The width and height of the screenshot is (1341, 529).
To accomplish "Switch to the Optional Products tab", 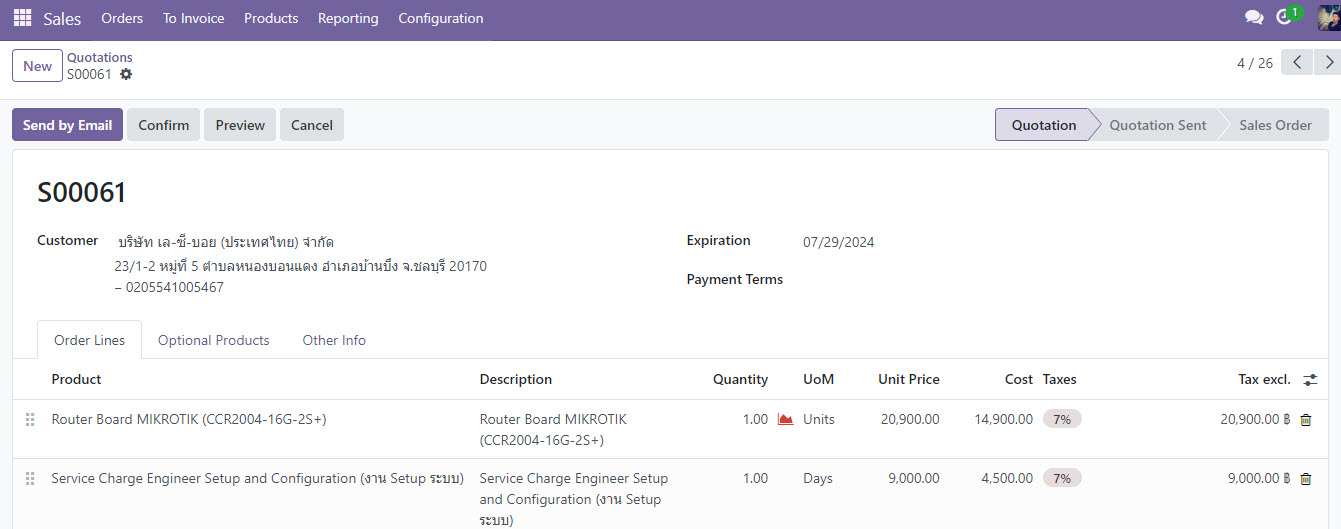I will 213,340.
